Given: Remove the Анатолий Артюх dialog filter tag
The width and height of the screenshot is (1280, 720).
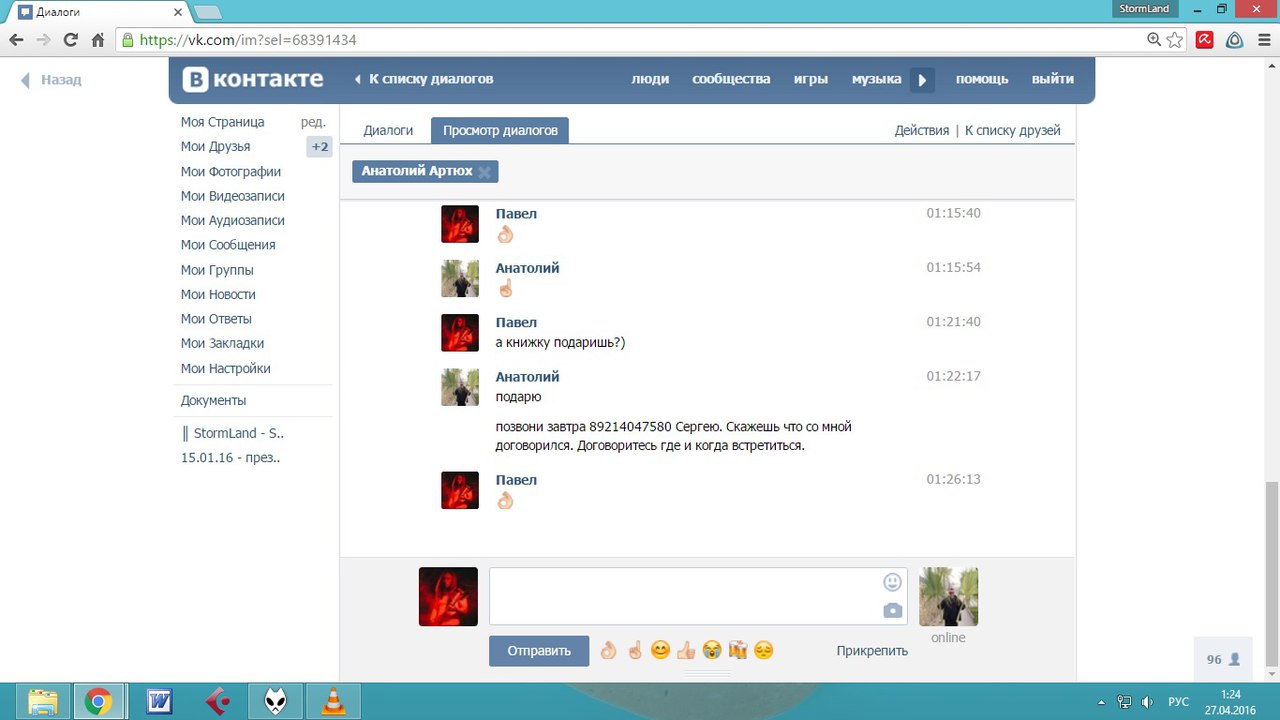Looking at the screenshot, I should click(x=485, y=172).
